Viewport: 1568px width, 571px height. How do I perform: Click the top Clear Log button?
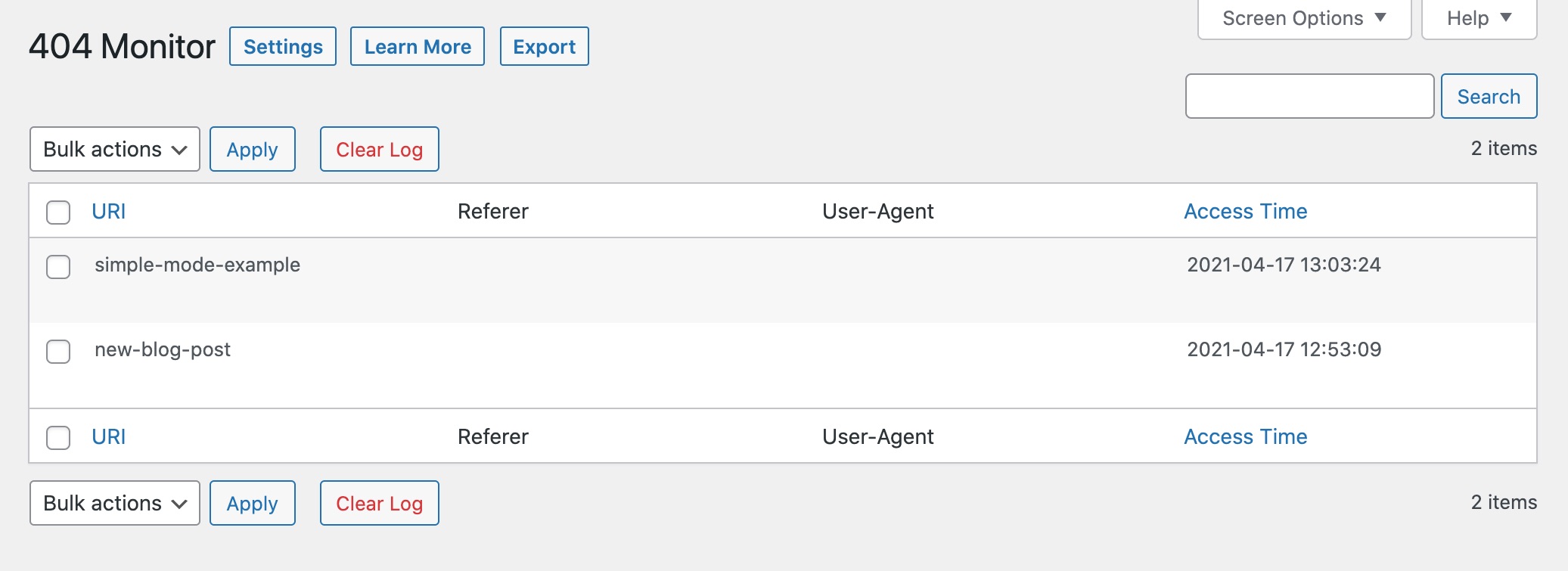point(379,149)
